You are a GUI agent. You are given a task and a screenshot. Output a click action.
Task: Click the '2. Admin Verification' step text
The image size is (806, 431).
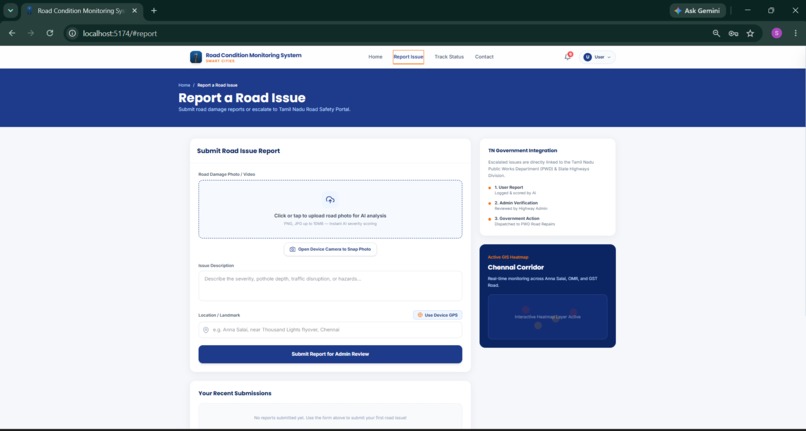[516, 203]
